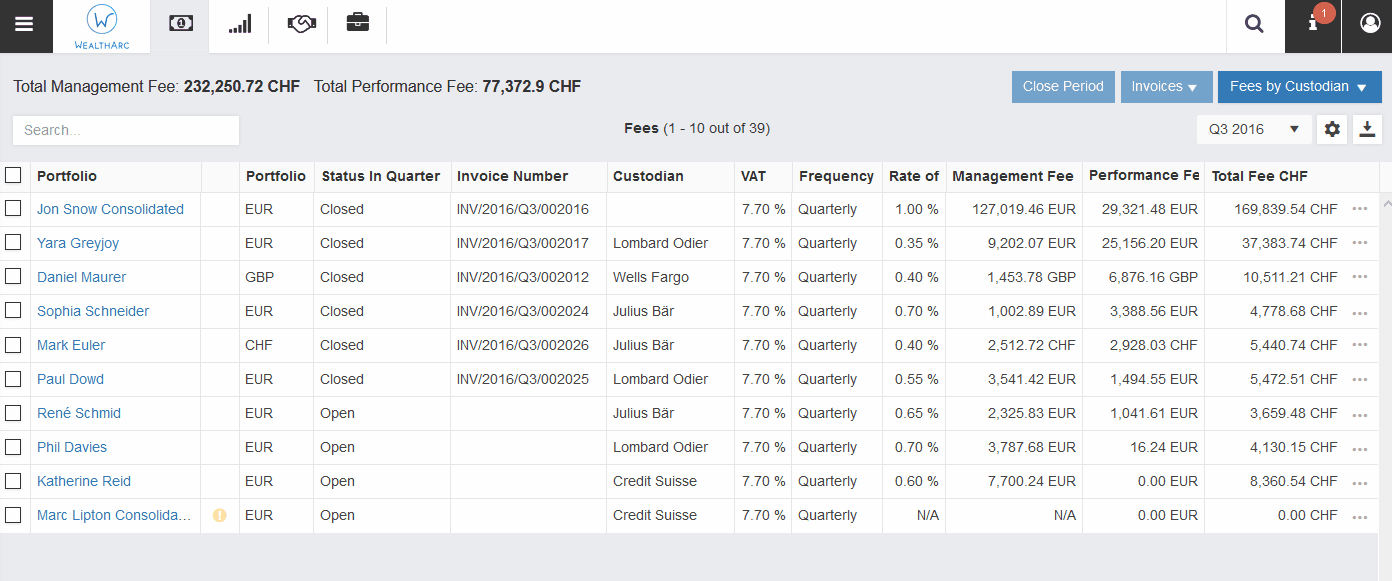
Task: Open row actions menu for Phil Davies
Action: pyautogui.click(x=1359, y=449)
